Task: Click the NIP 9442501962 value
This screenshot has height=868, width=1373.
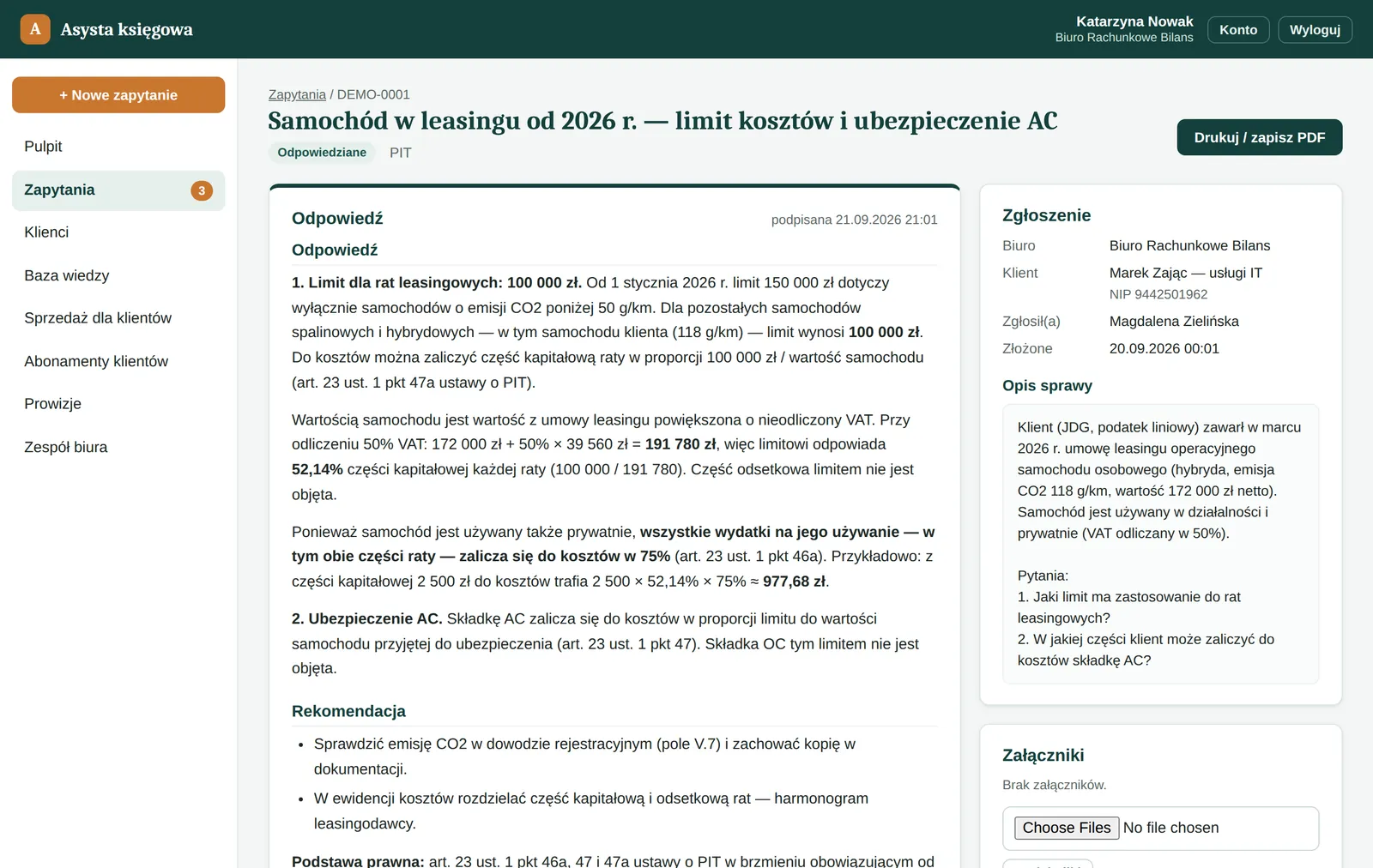Action: [1158, 294]
